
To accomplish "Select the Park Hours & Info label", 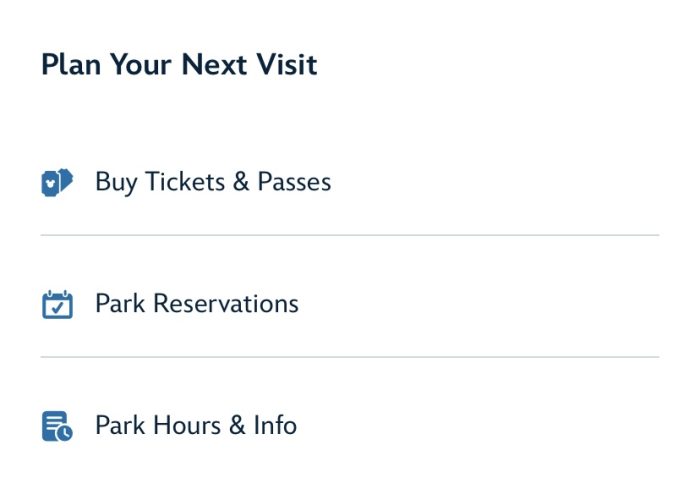I will 195,426.
